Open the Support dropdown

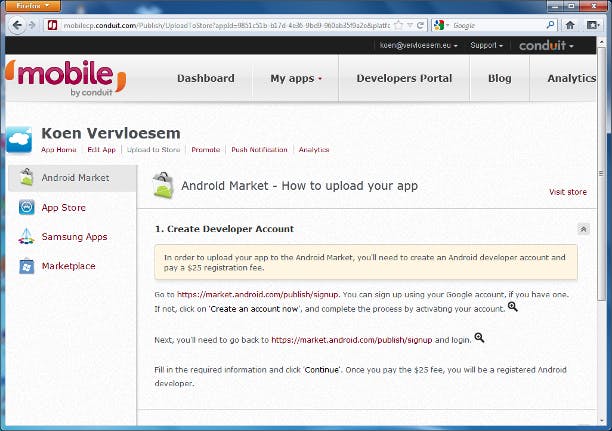[487, 45]
